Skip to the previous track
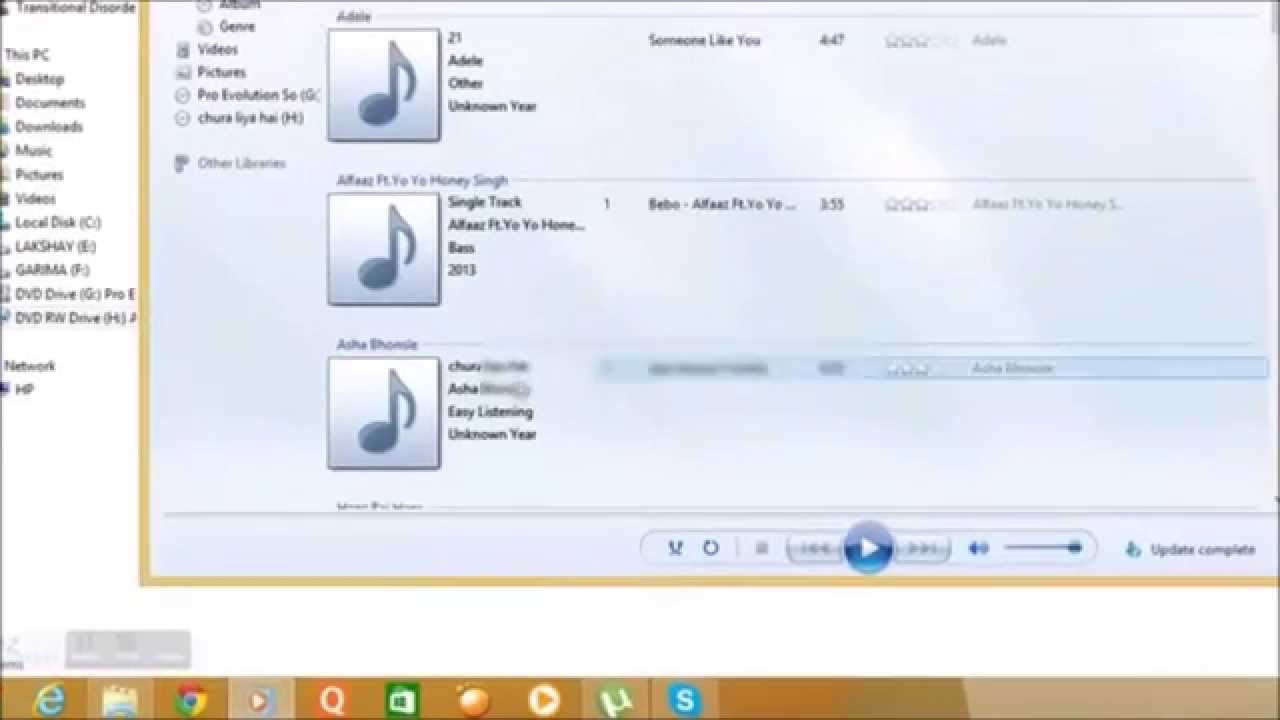This screenshot has height=720, width=1280. (x=815, y=548)
